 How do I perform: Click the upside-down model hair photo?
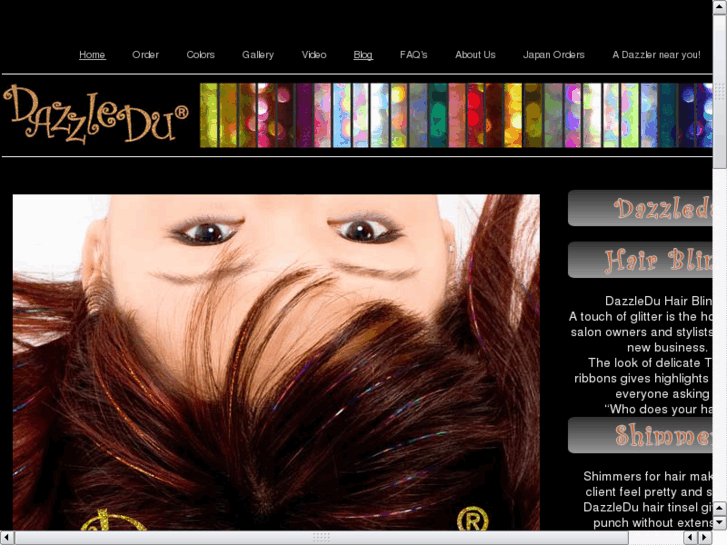tap(276, 362)
